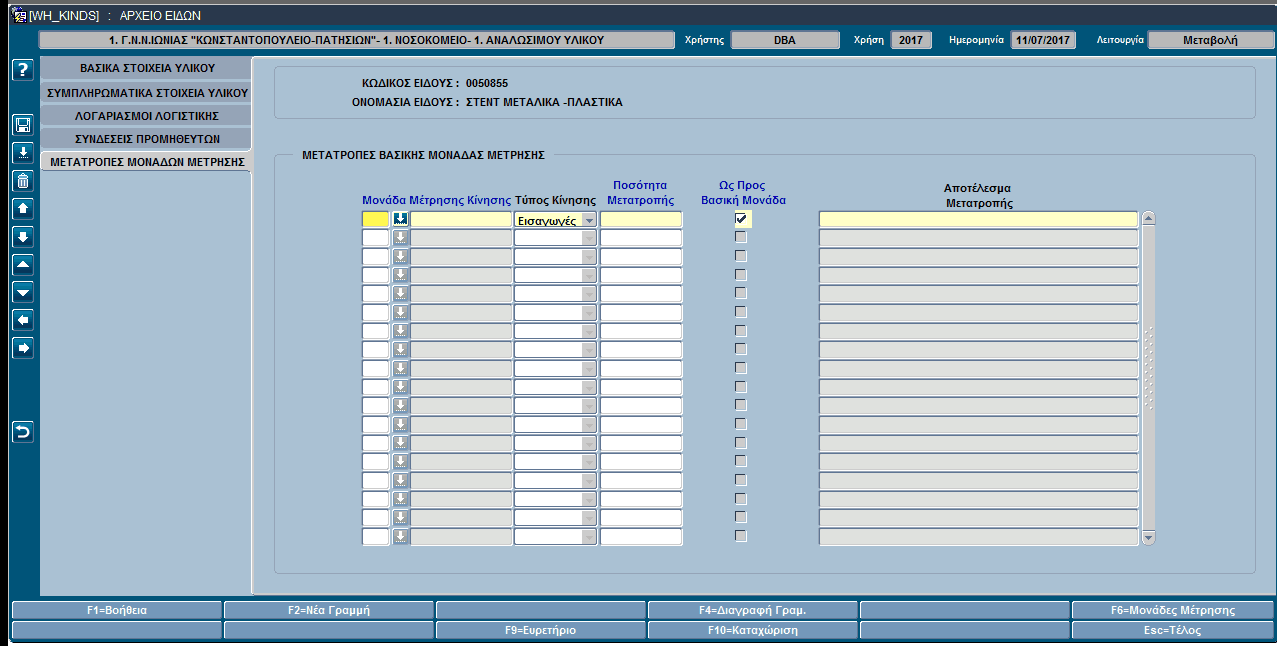Click the F4=Διαγραφή Γραμ. button
Screen dimensions: 1277x646
(753, 610)
